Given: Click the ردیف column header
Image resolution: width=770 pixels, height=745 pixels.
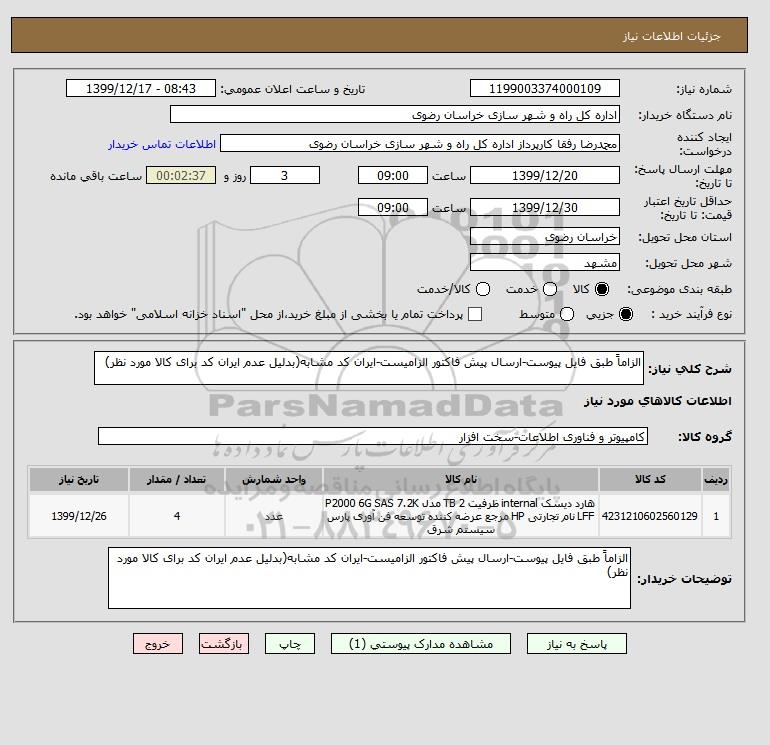Looking at the screenshot, I should pyautogui.click(x=716, y=479).
